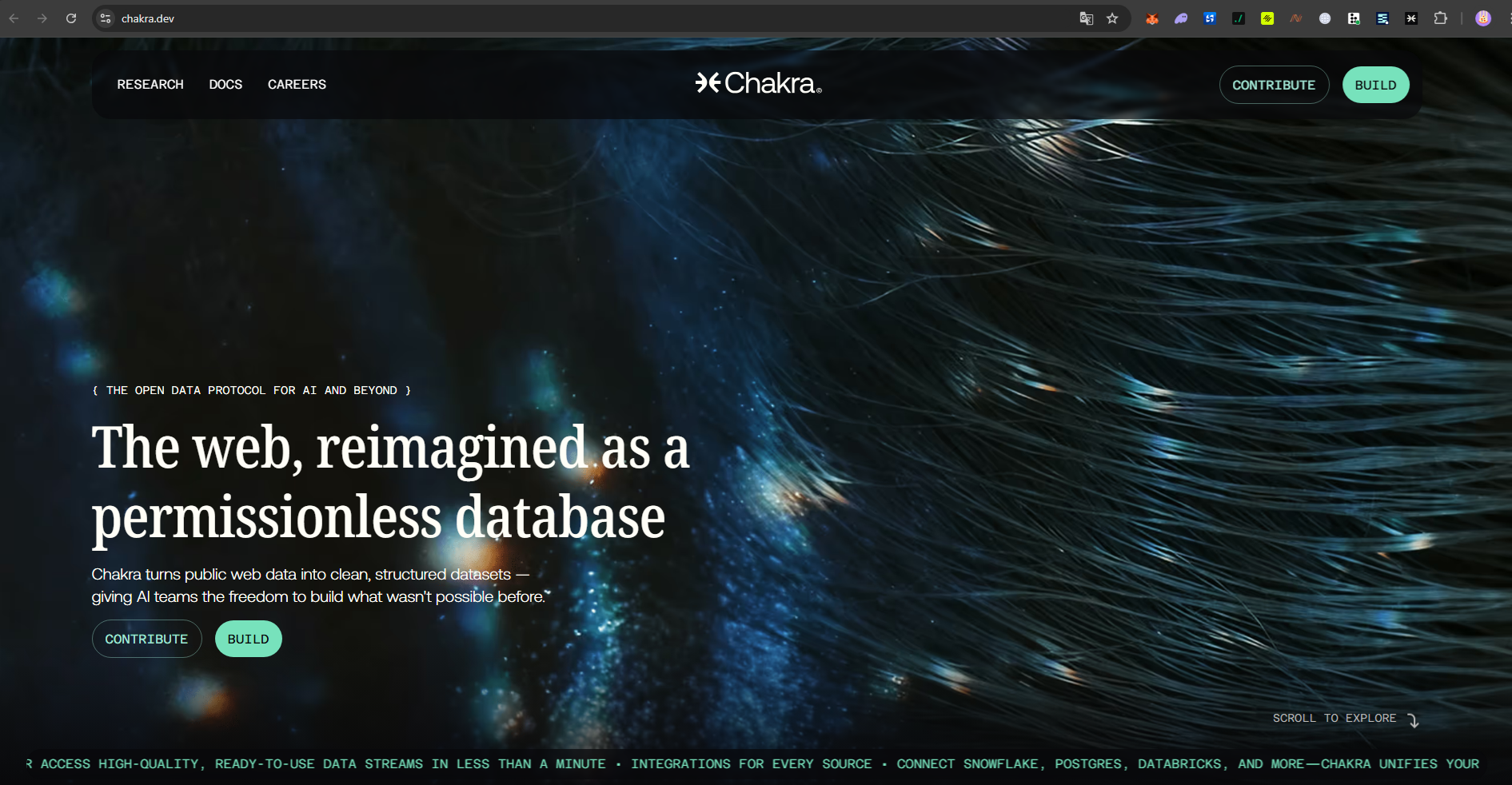Bookmark this page with the star icon

coord(1112,18)
